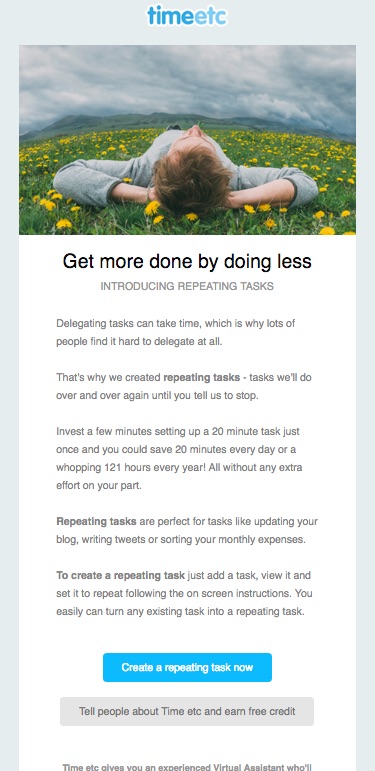Screen dimensions: 375x771
Task: Click 'over and over again until' line
Action: pos(157,396)
